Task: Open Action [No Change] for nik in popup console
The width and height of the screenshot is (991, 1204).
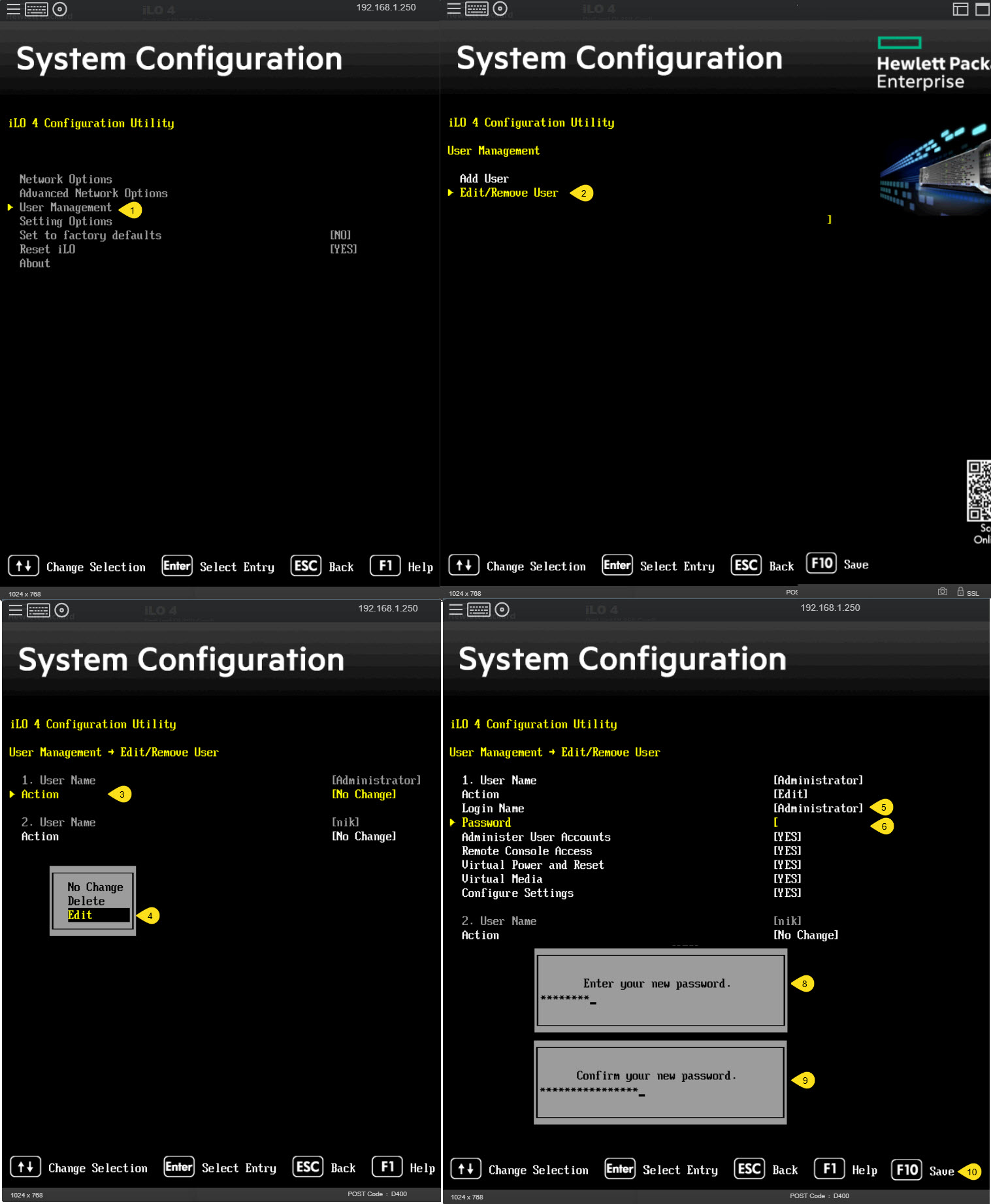Action: [x=364, y=836]
